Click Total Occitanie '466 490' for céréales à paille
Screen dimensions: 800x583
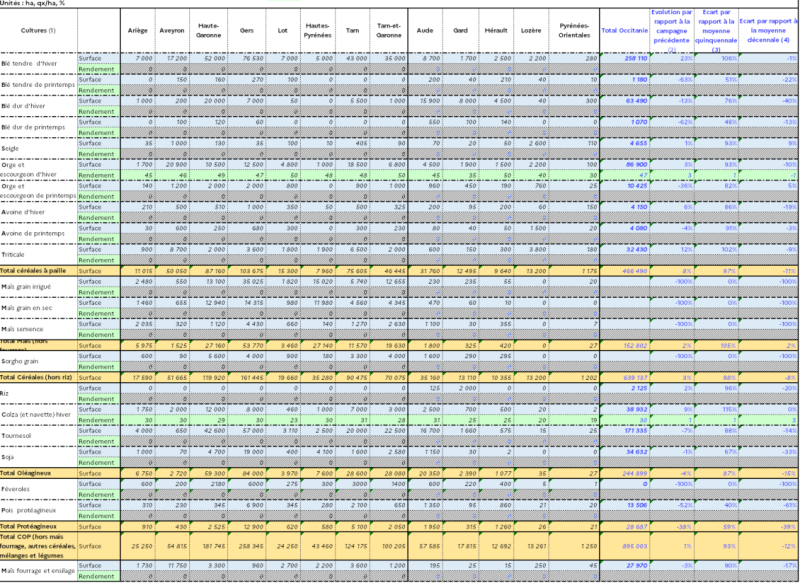point(624,271)
